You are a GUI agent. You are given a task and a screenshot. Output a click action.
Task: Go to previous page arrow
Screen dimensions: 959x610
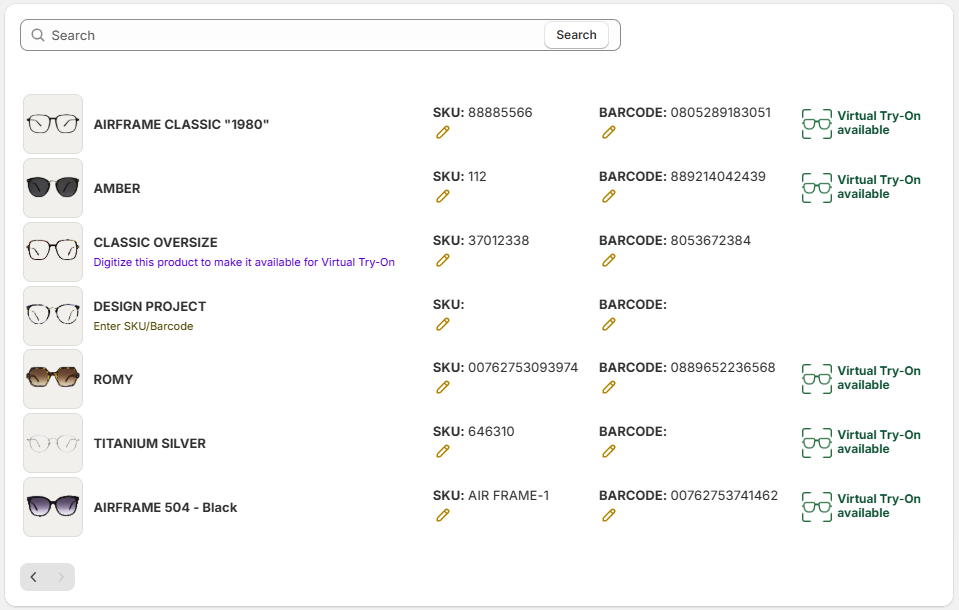[34, 577]
